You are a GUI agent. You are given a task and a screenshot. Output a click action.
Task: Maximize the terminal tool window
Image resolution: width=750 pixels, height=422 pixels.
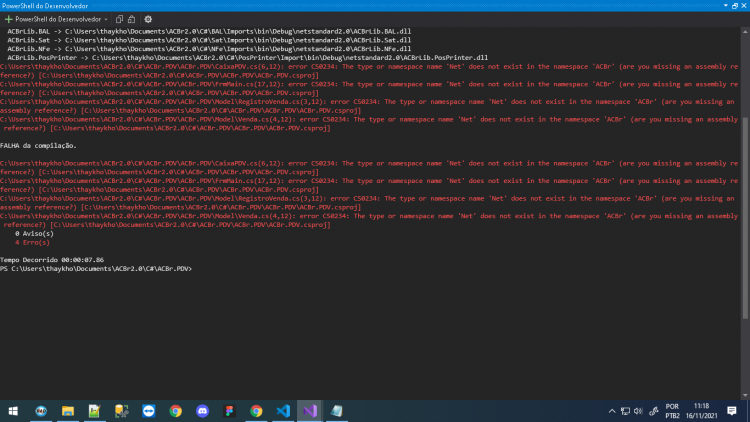pyautogui.click(x=735, y=6)
